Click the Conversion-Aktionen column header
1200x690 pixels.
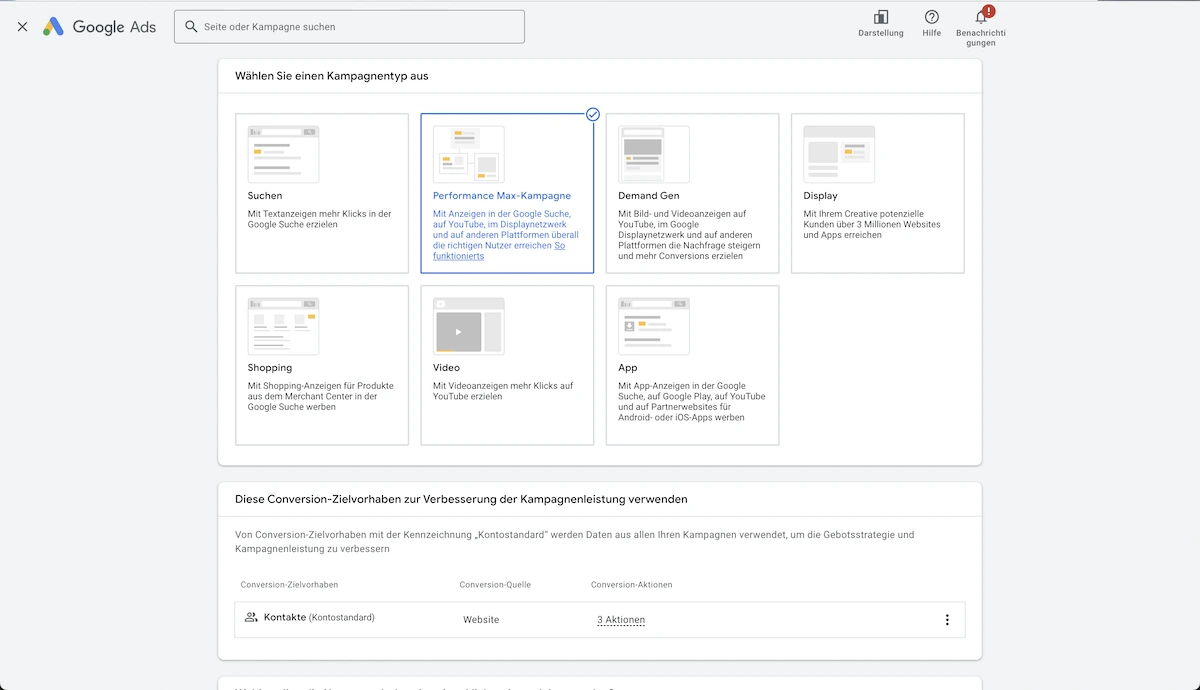pos(632,585)
